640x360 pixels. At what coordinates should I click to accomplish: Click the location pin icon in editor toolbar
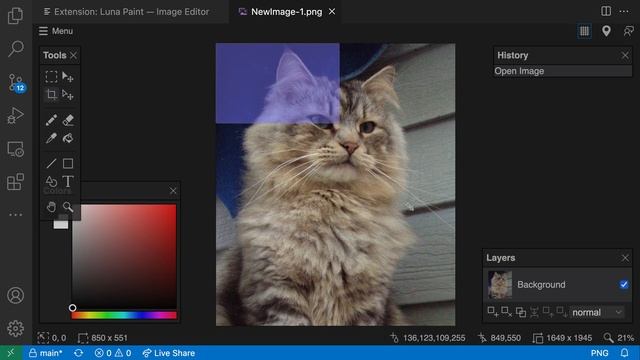pos(606,31)
